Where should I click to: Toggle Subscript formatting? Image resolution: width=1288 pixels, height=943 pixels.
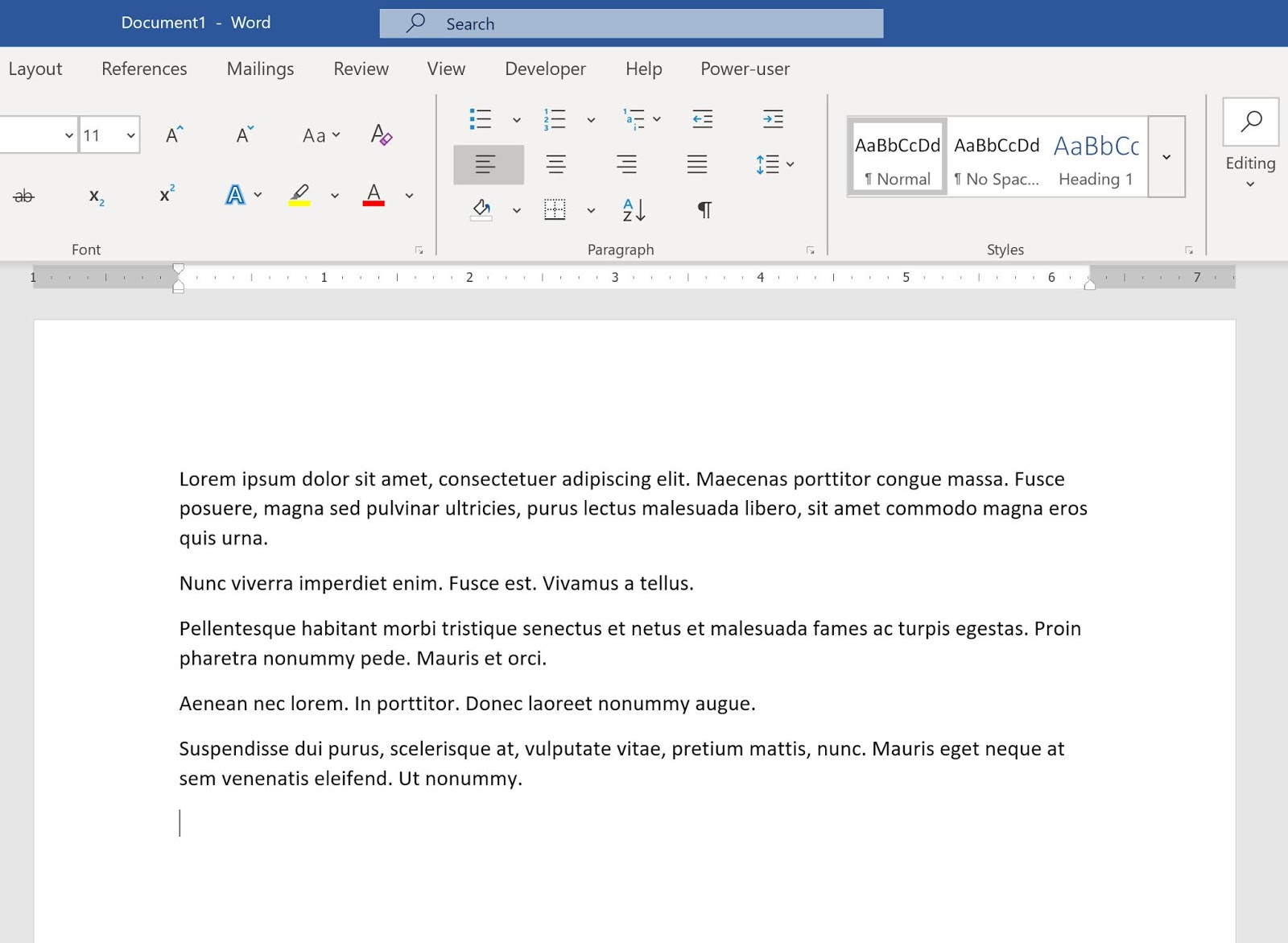pyautogui.click(x=95, y=196)
